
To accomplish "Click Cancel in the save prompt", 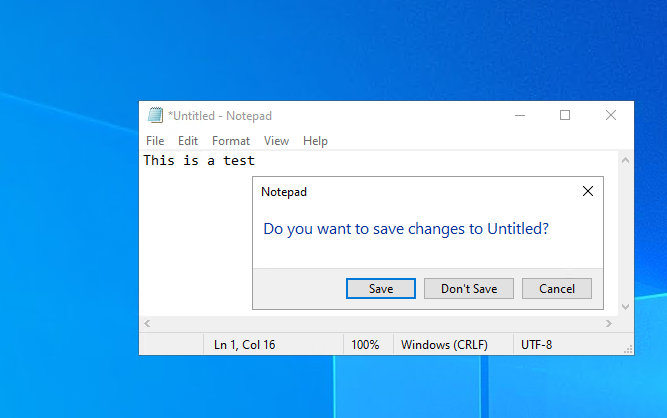I will [x=557, y=289].
